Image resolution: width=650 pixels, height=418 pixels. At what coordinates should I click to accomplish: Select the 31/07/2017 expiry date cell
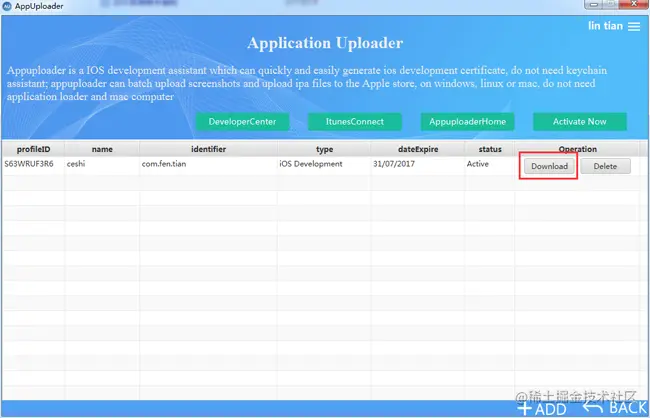[x=418, y=164]
